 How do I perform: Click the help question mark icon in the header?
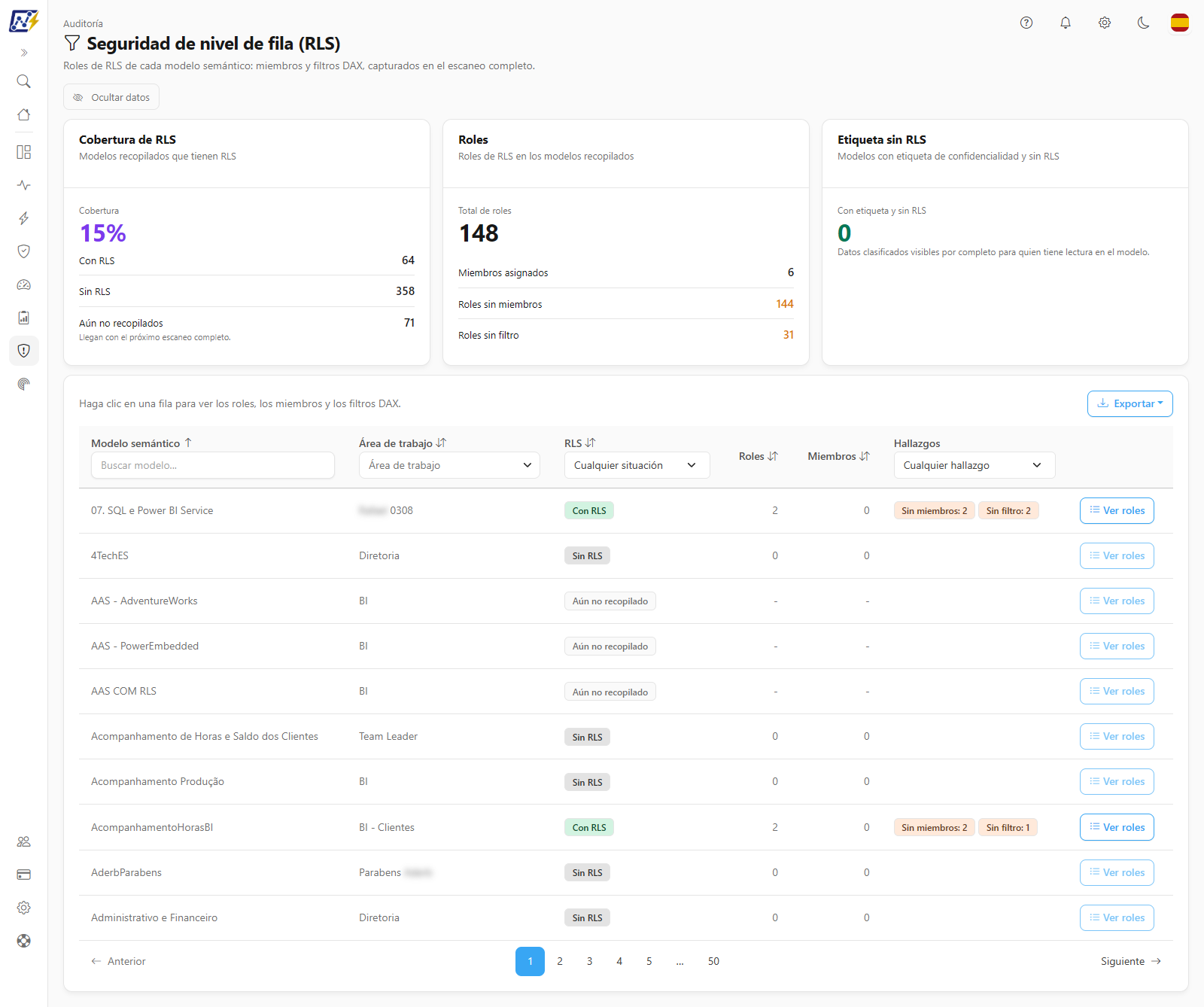pos(1026,23)
